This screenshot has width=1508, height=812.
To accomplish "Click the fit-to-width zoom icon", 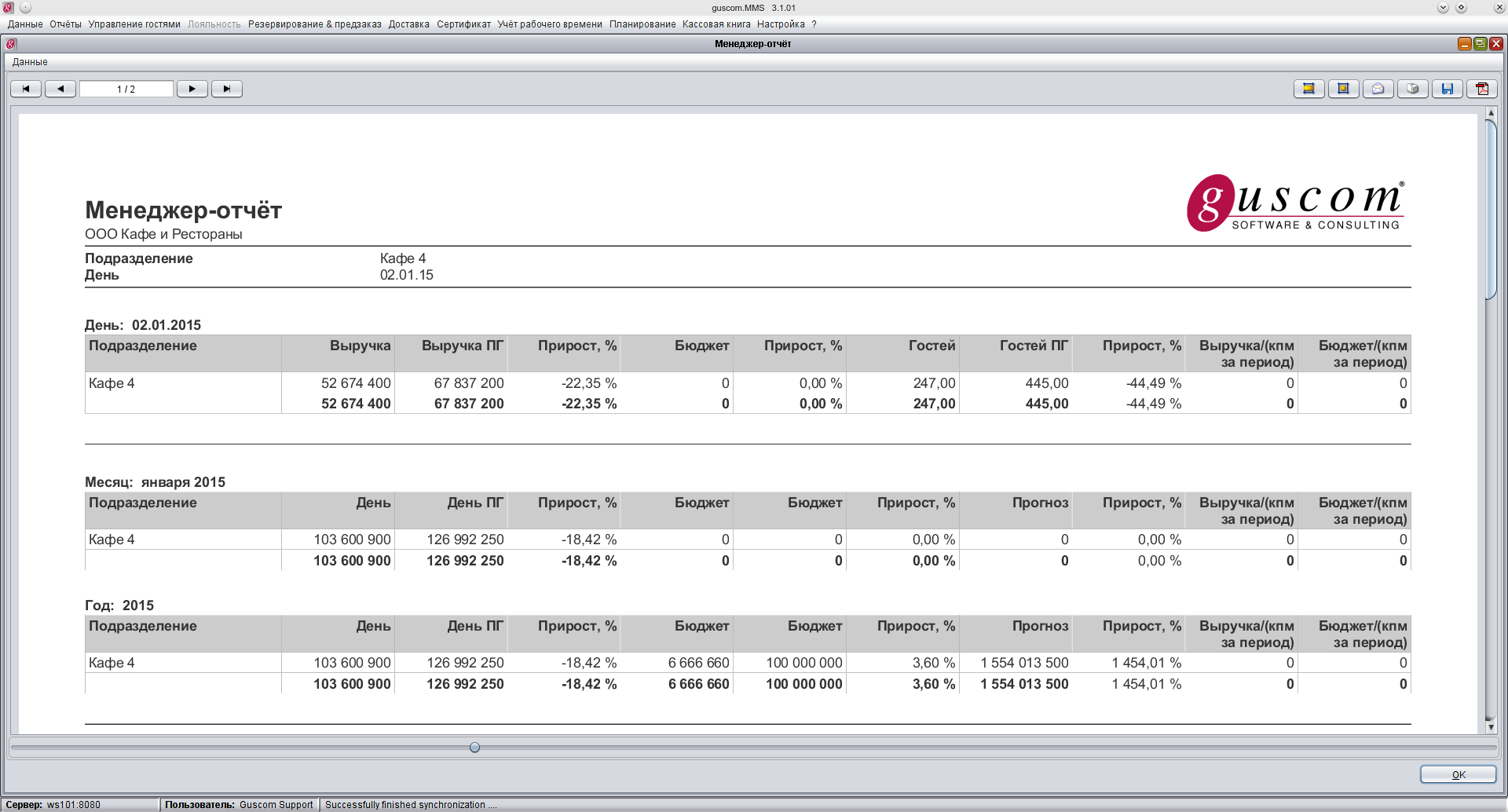I will pos(1309,89).
